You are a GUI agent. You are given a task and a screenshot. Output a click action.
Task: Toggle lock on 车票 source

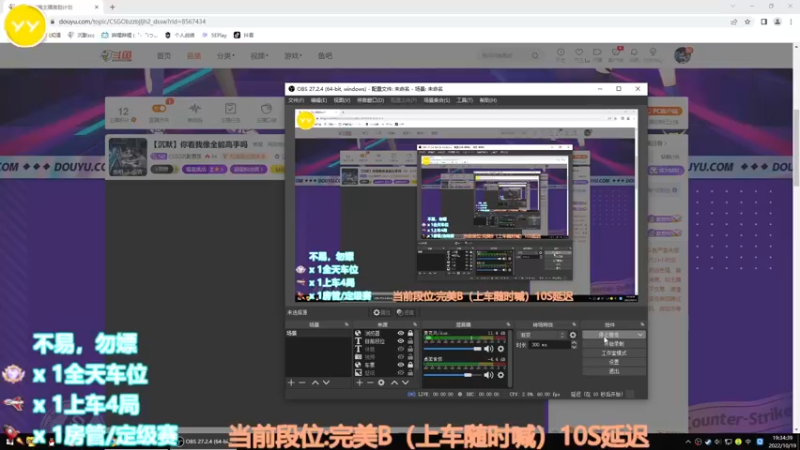[410, 365]
